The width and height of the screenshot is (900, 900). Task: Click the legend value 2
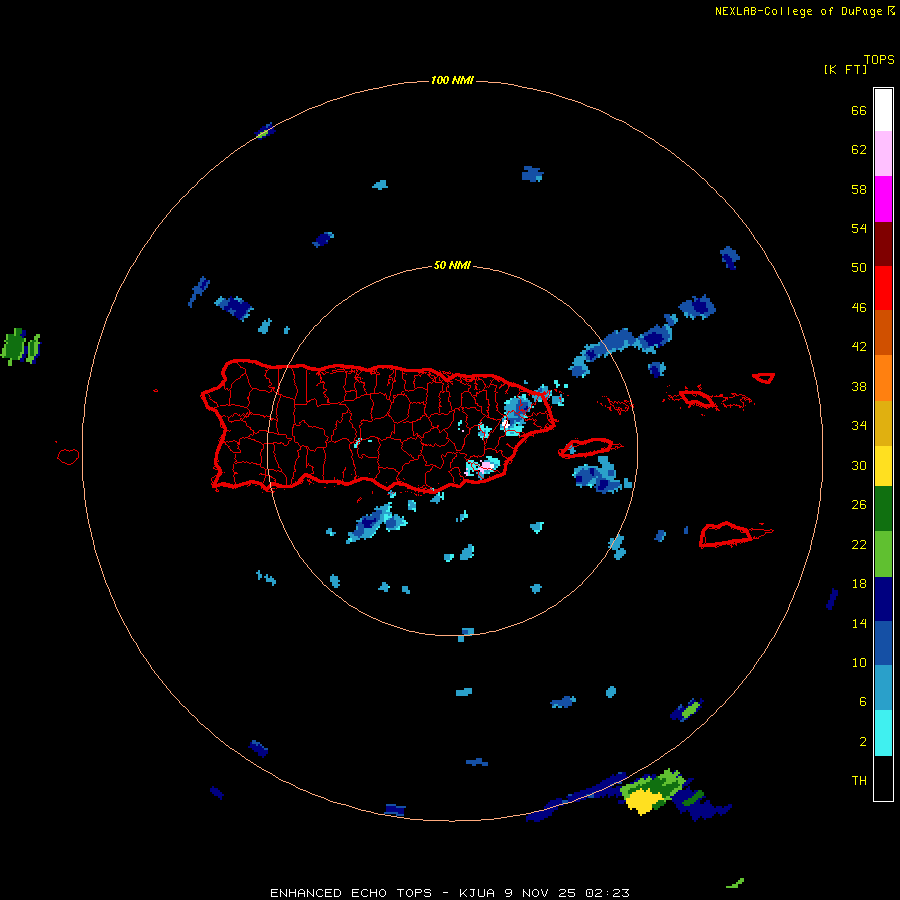tap(863, 742)
